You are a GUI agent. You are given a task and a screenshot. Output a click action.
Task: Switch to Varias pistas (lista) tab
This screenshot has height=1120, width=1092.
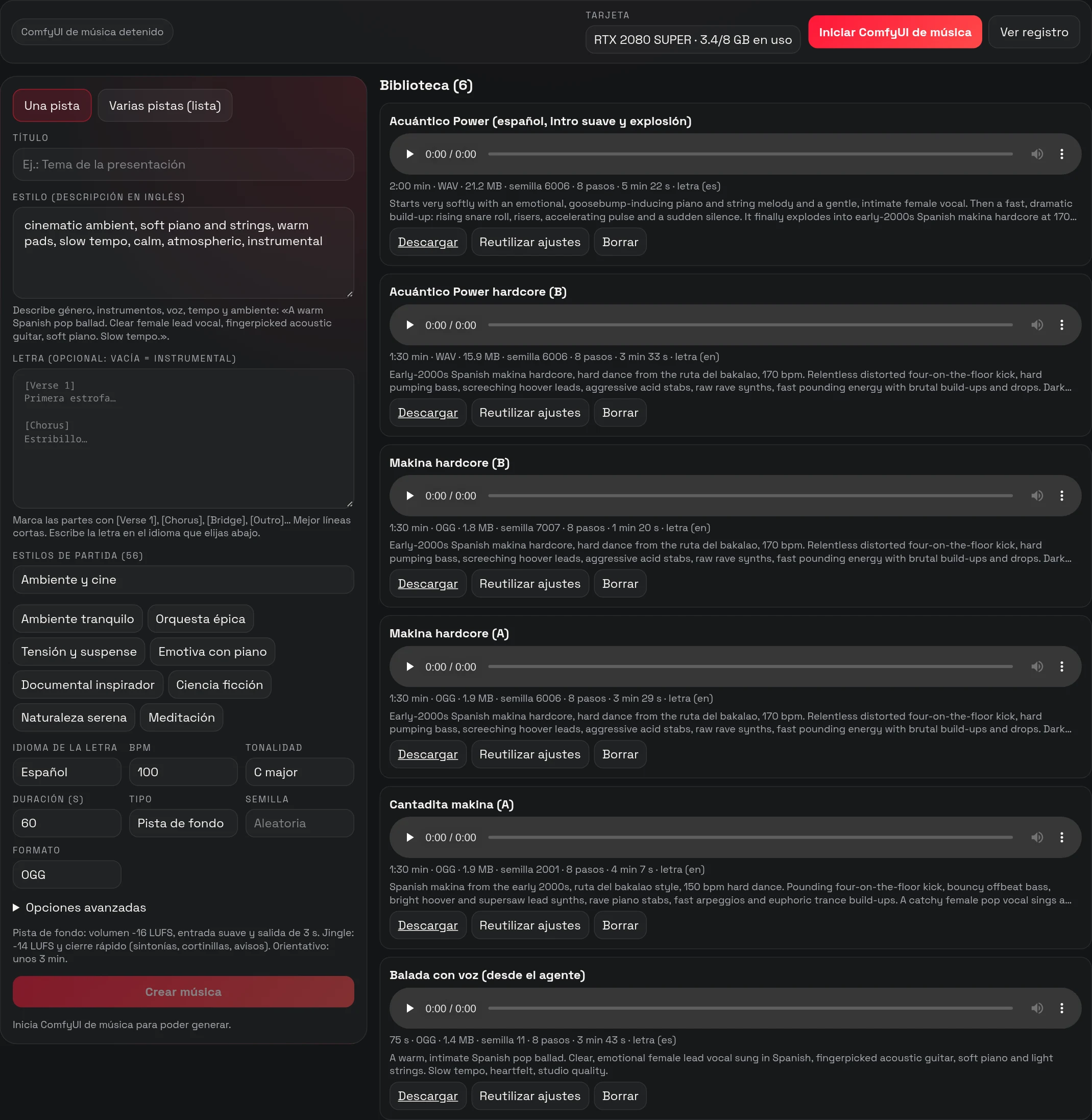[x=164, y=106]
